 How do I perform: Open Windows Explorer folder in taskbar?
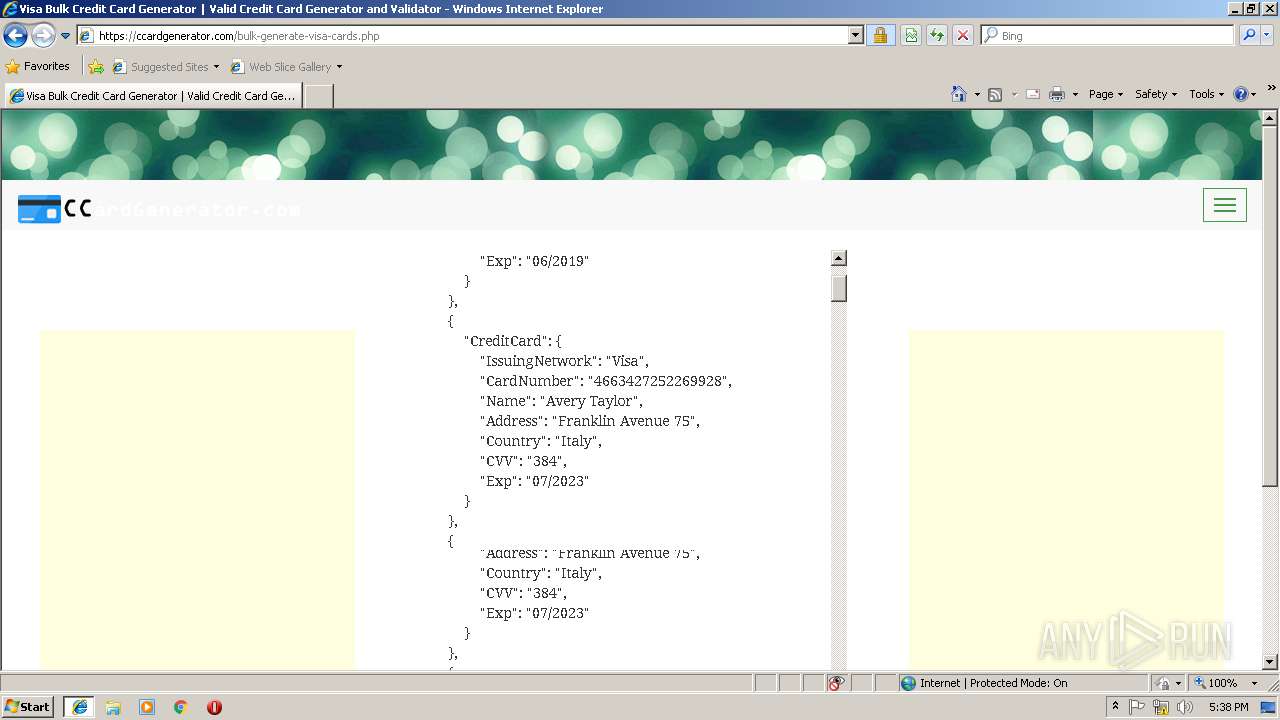[x=113, y=707]
